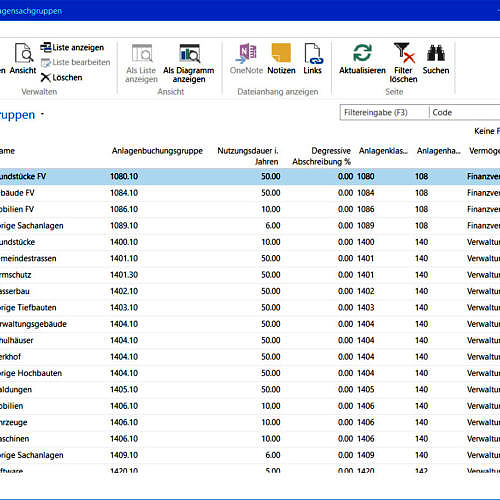Click Anlagenklasse value 1405
The height and width of the screenshot is (500, 500).
point(366,389)
